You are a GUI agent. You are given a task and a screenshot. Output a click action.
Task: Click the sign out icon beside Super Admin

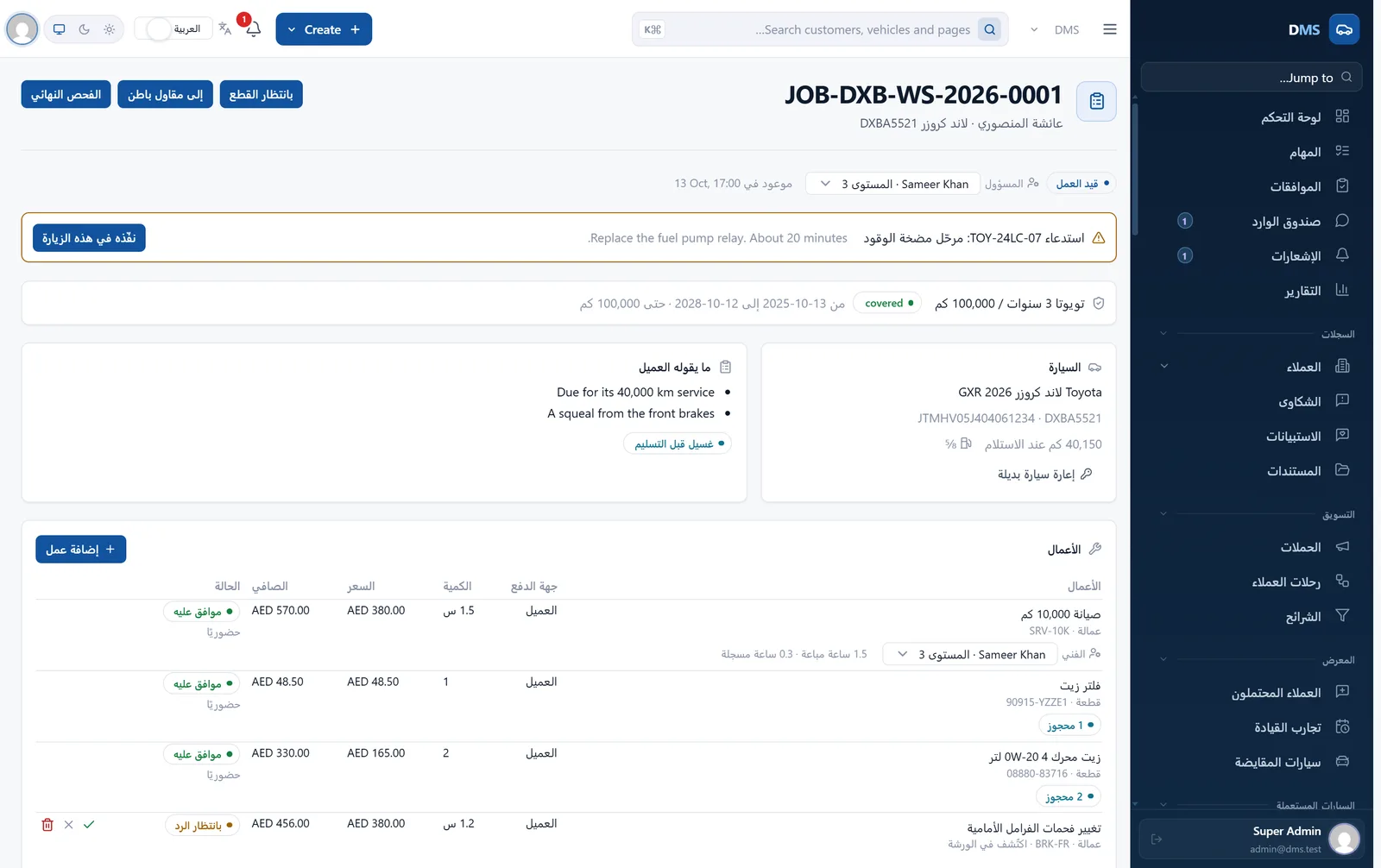pyautogui.click(x=1157, y=839)
